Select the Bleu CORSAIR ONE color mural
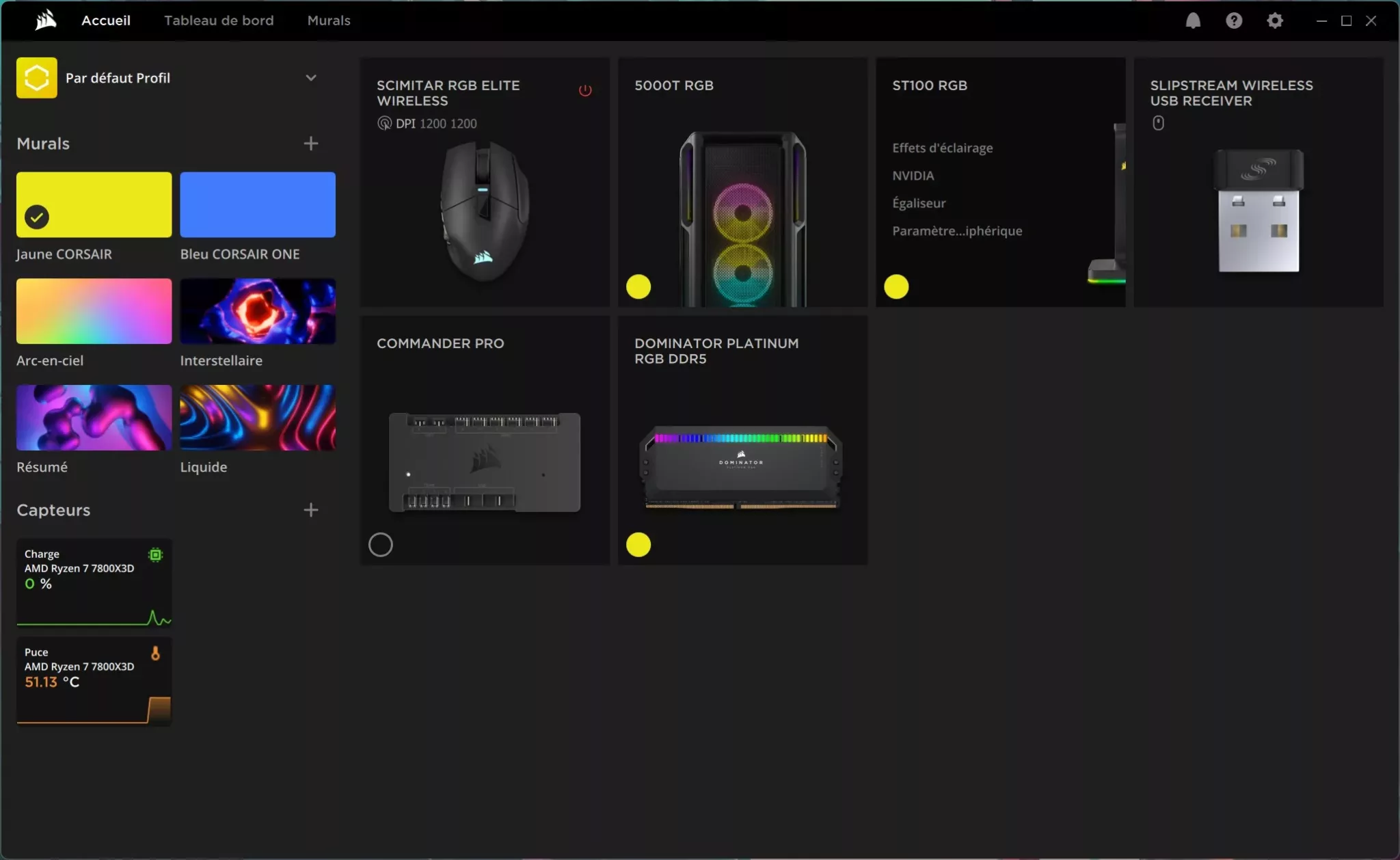 pos(258,204)
